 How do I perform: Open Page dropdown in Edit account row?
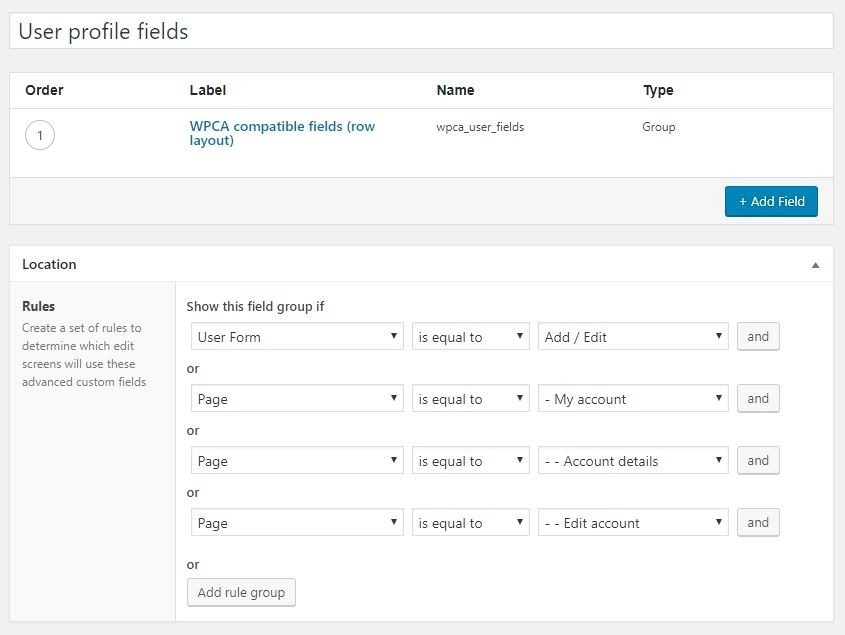[297, 522]
